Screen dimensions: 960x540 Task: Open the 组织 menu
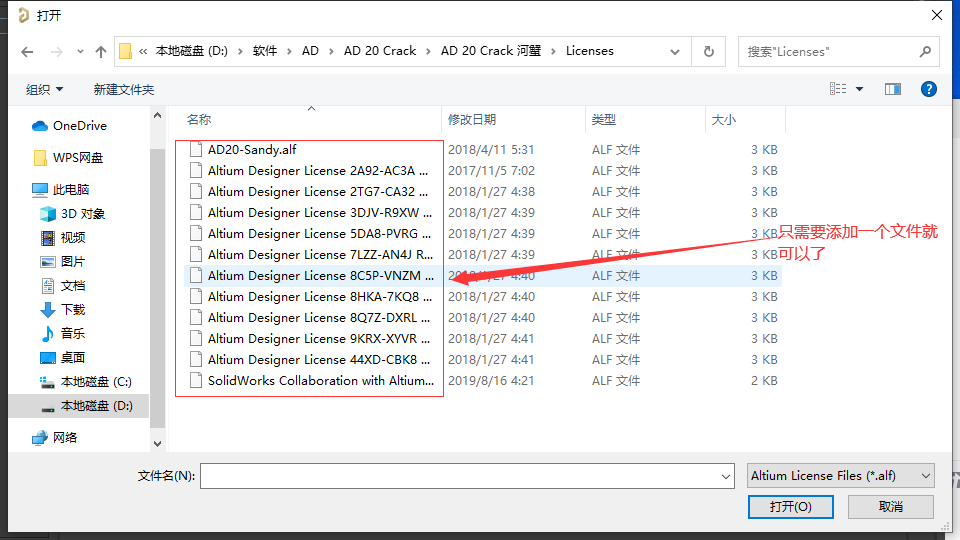[44, 89]
